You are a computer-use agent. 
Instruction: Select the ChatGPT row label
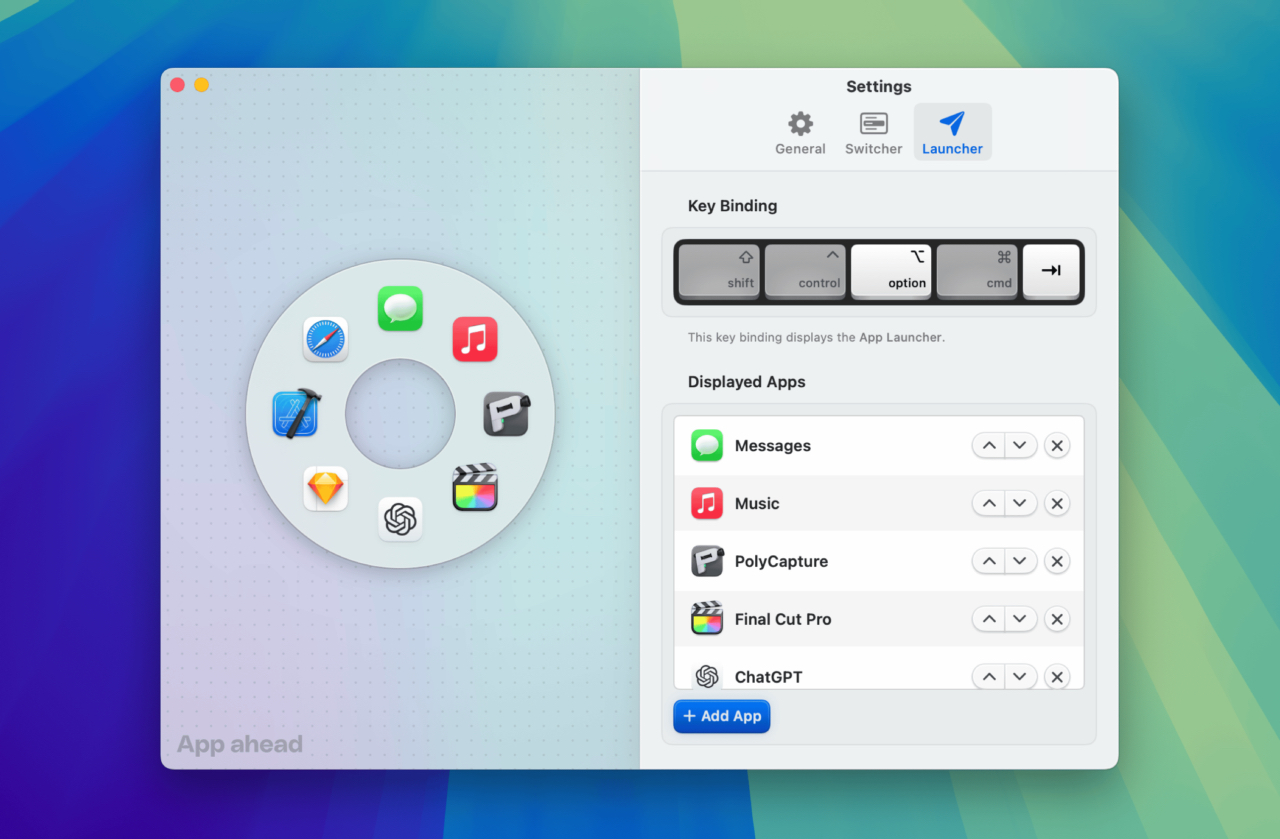768,677
